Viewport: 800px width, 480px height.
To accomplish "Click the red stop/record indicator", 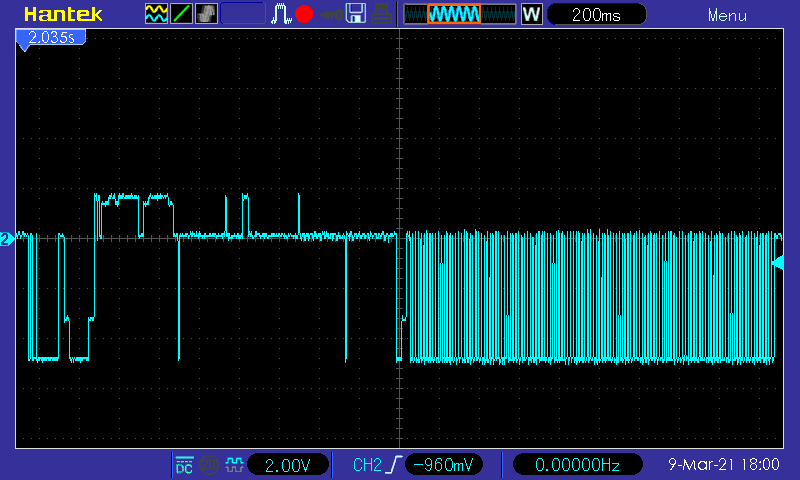I will point(304,14).
